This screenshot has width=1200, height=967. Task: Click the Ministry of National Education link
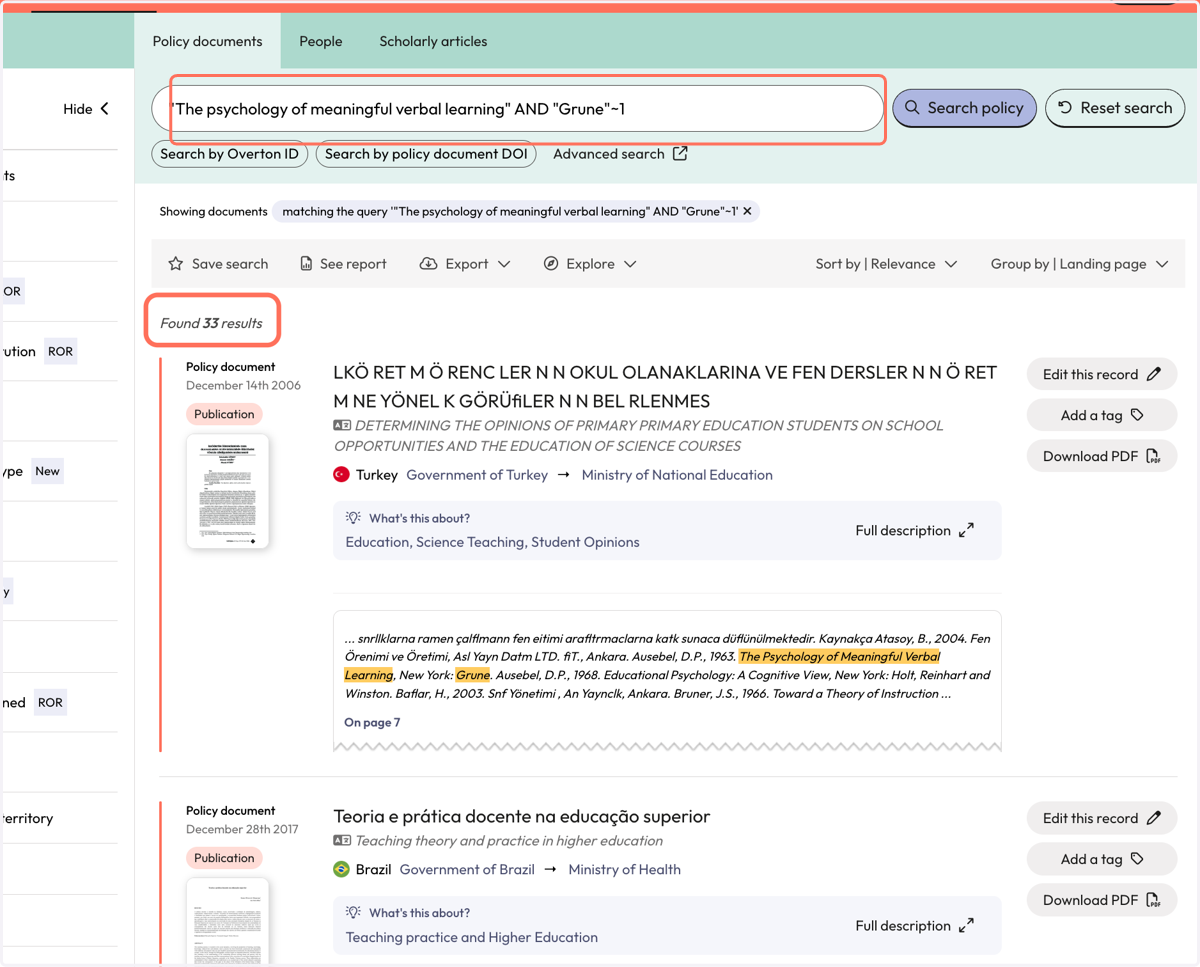[x=677, y=475]
